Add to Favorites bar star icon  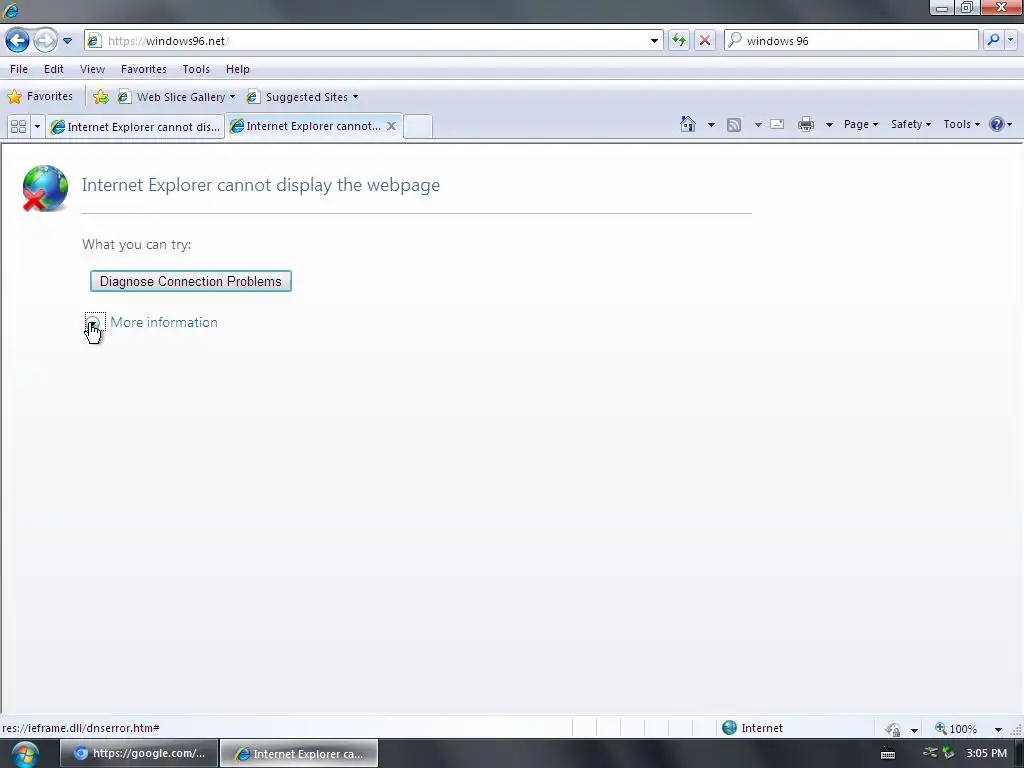(101, 97)
